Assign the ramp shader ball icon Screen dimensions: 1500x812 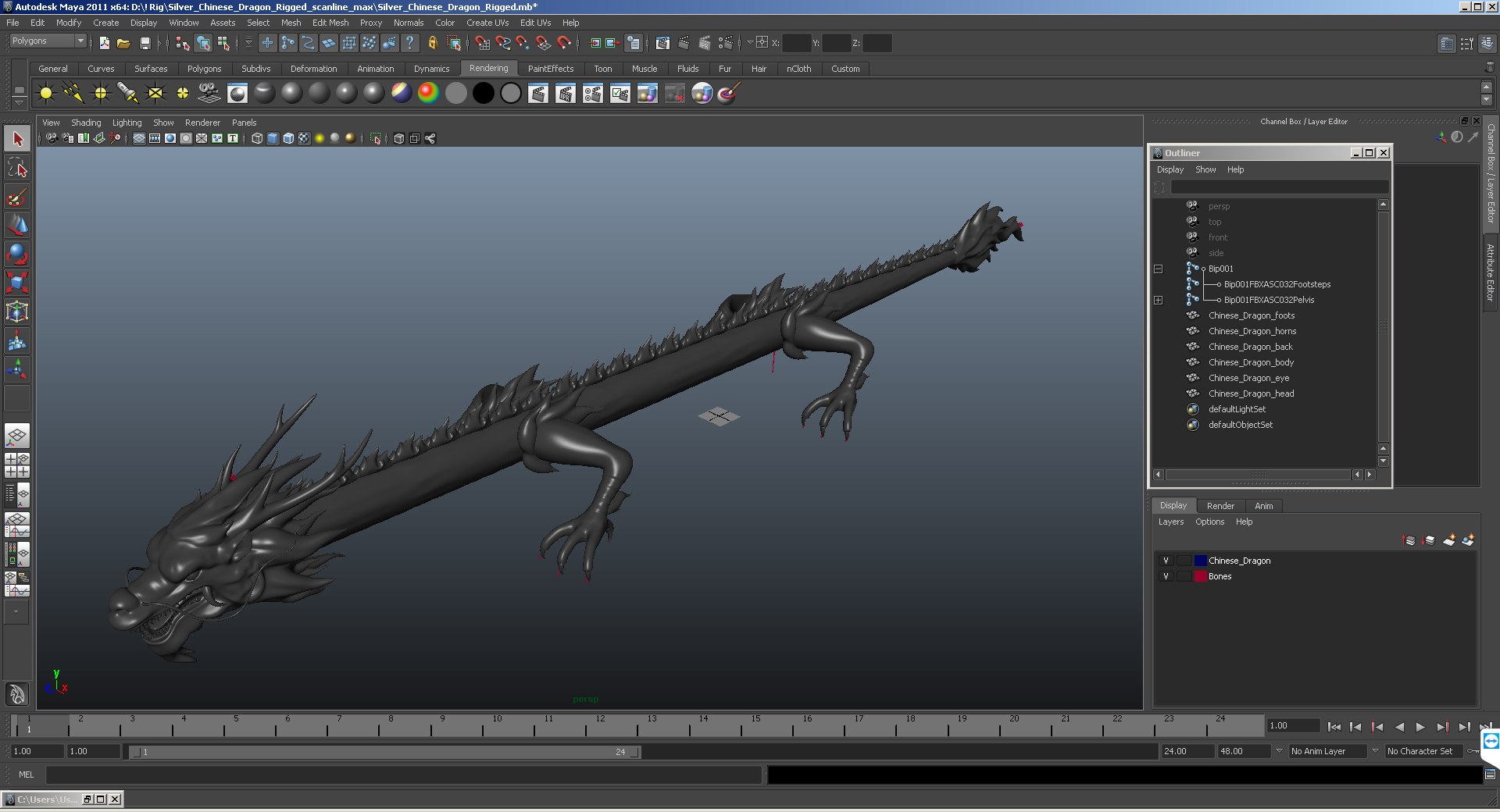tap(428, 94)
